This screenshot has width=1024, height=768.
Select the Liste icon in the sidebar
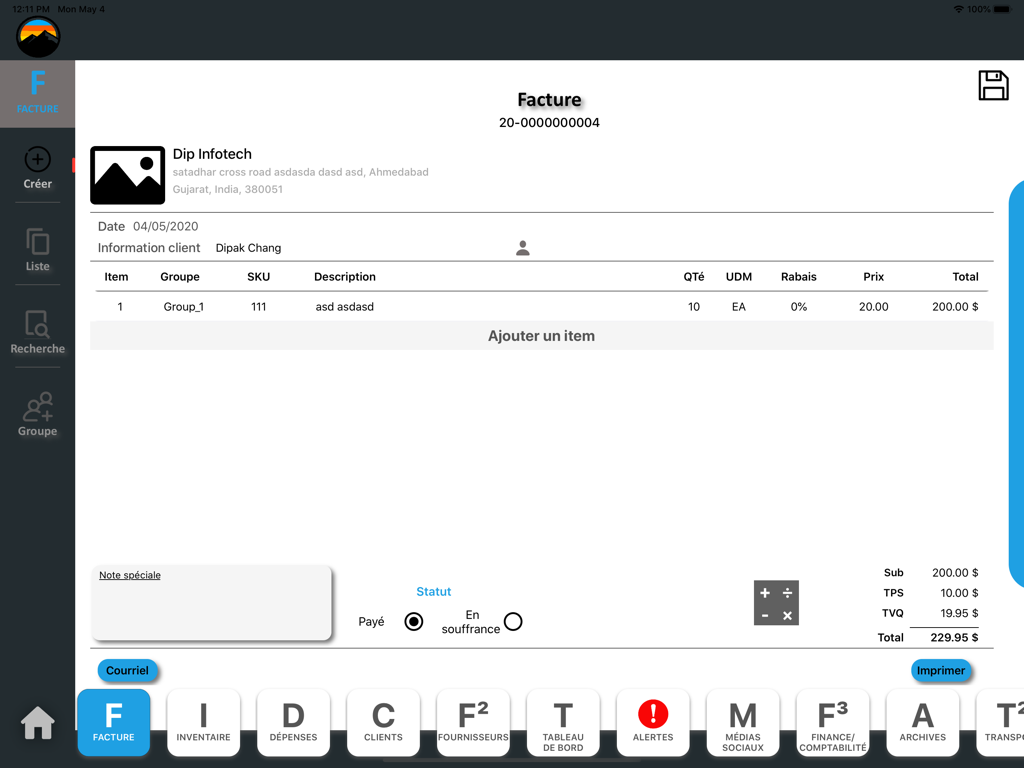(x=37, y=250)
